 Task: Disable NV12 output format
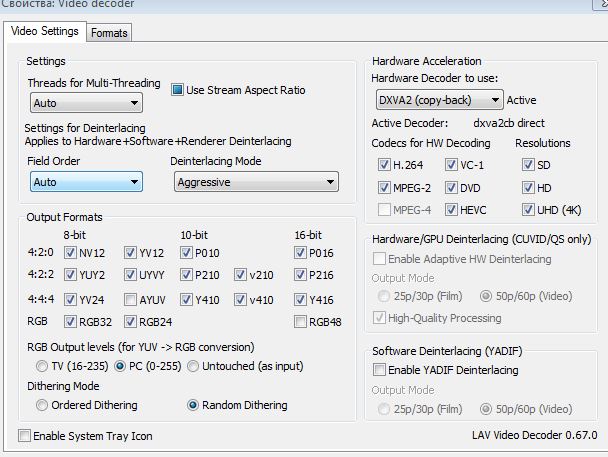(70, 253)
